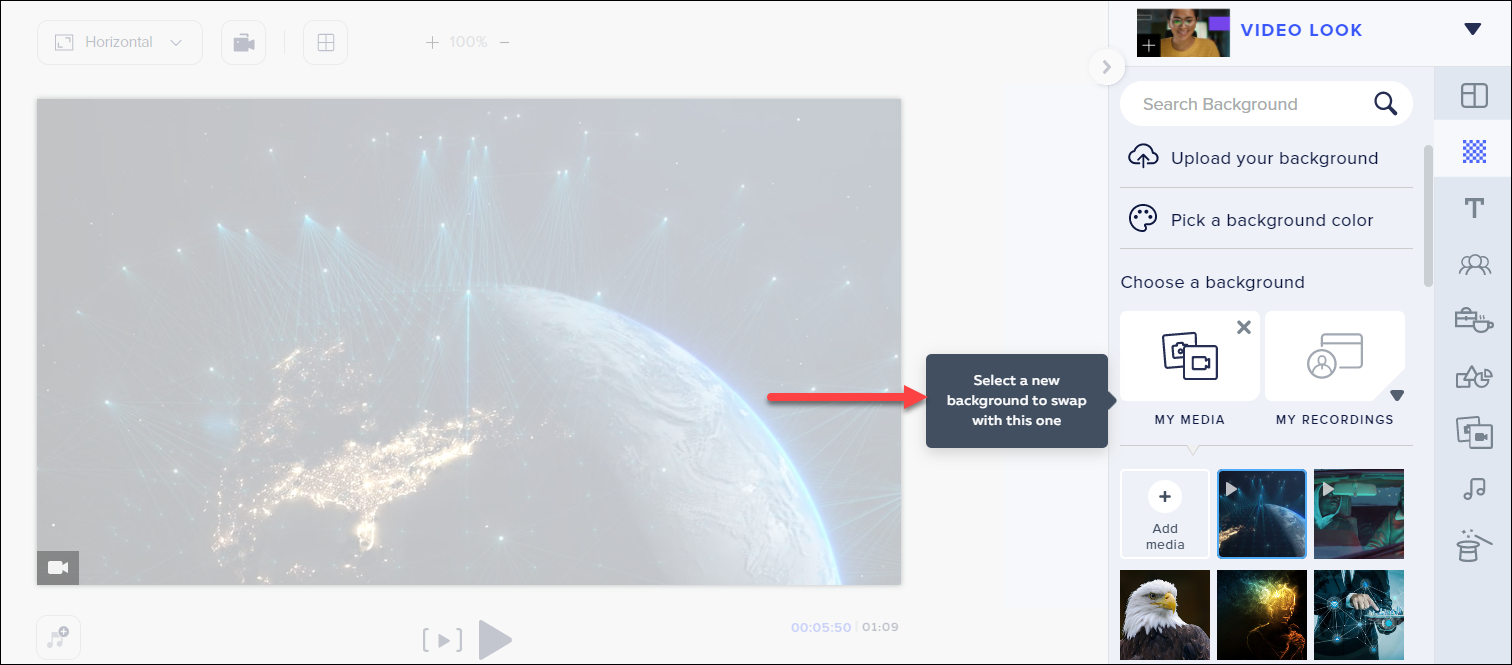The width and height of the screenshot is (1512, 665).
Task: Collapse the side panel with chevron arrow
Action: [x=1105, y=67]
